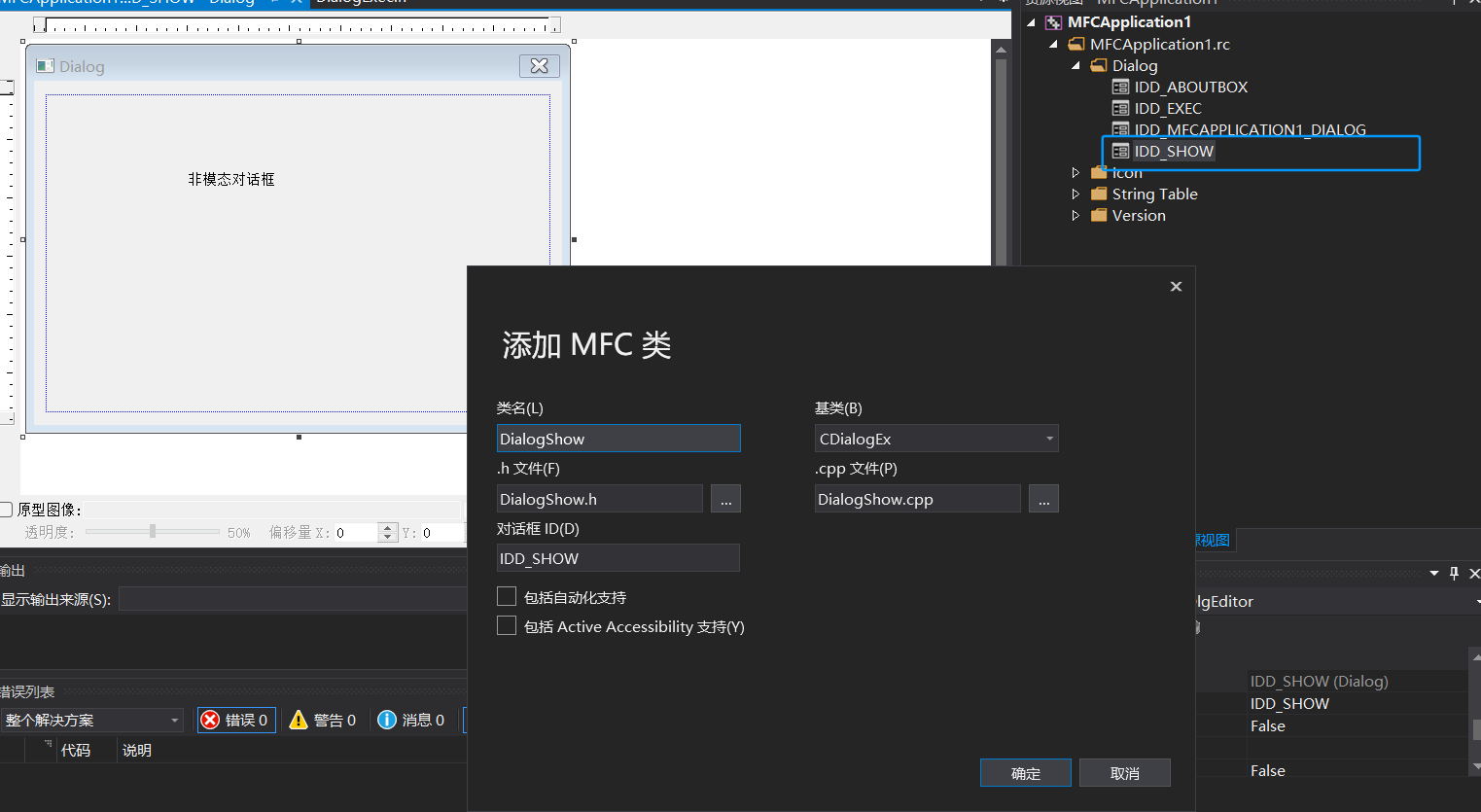The width and height of the screenshot is (1481, 812).
Task: Click the properties grid scroll down arrow
Action: tap(1475, 767)
